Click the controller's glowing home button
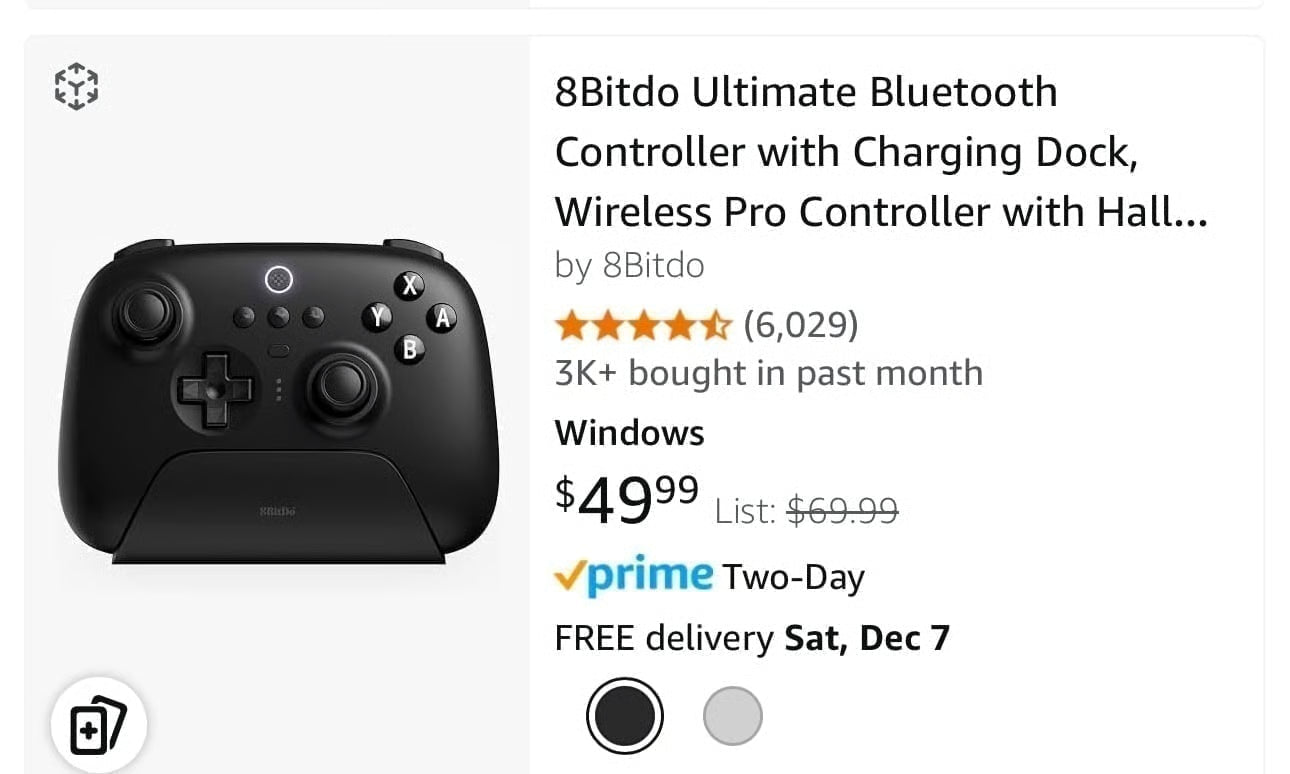 [279, 279]
